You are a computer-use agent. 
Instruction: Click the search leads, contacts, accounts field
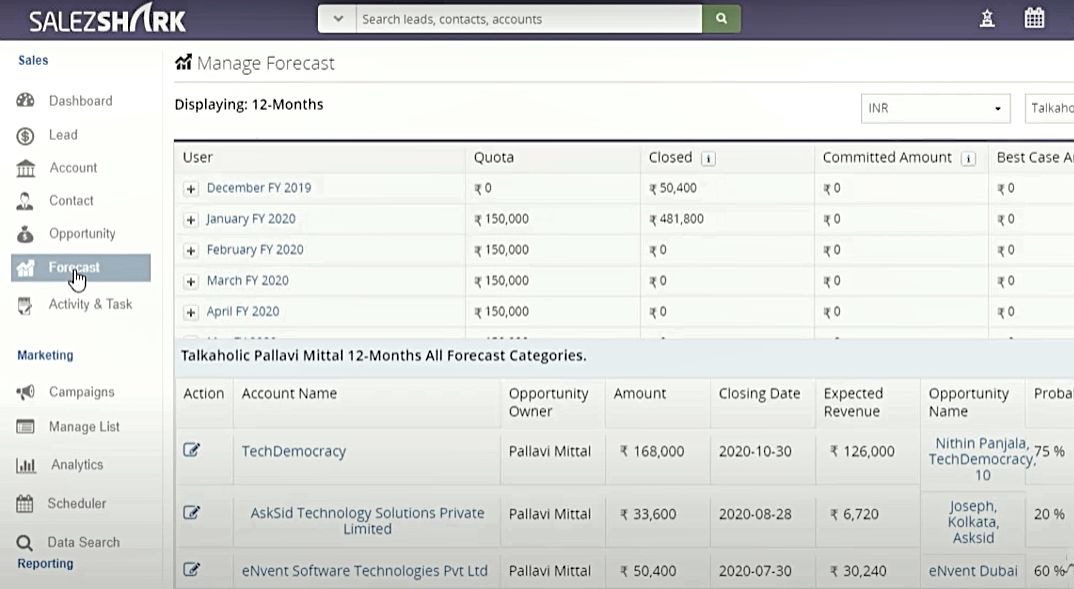pos(529,19)
